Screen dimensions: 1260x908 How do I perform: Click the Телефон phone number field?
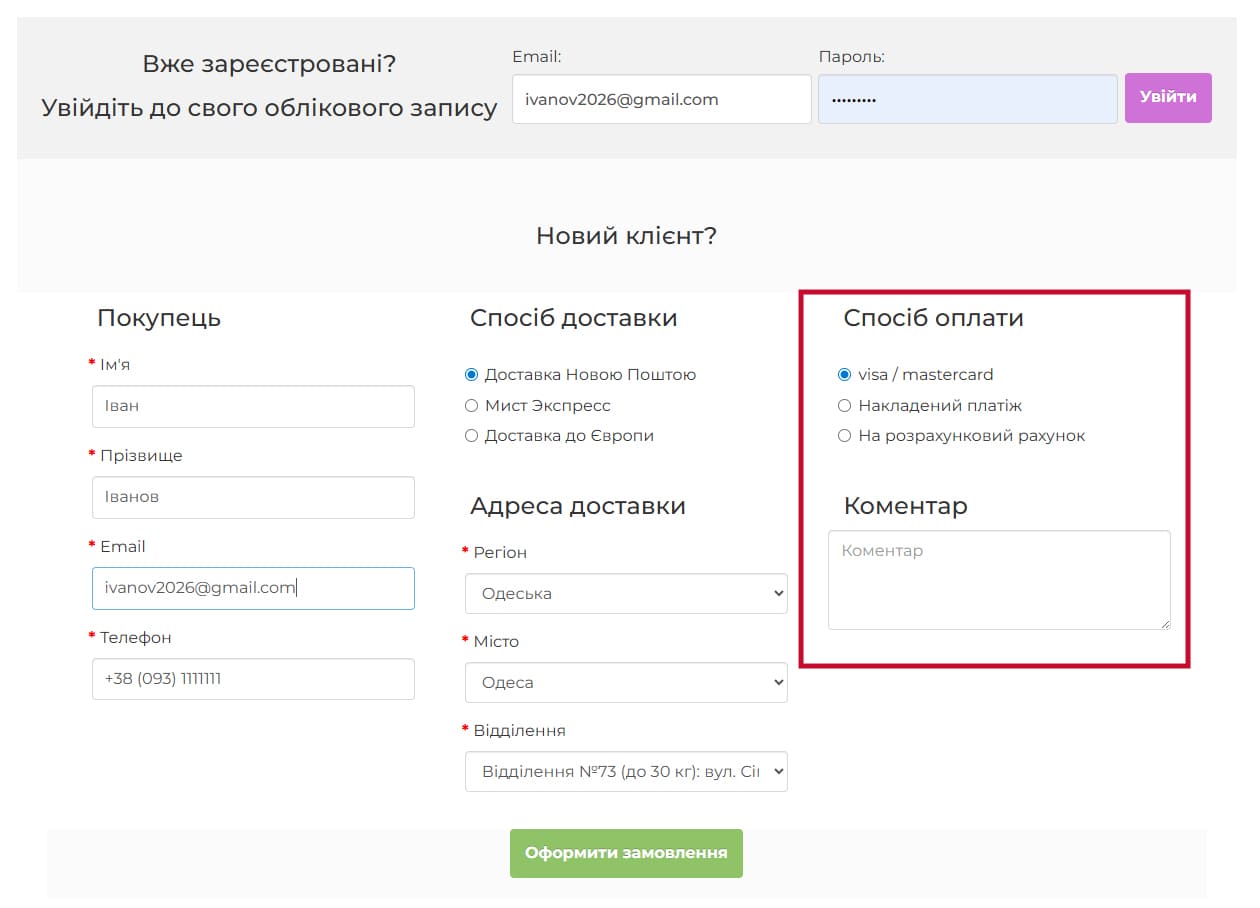[253, 679]
